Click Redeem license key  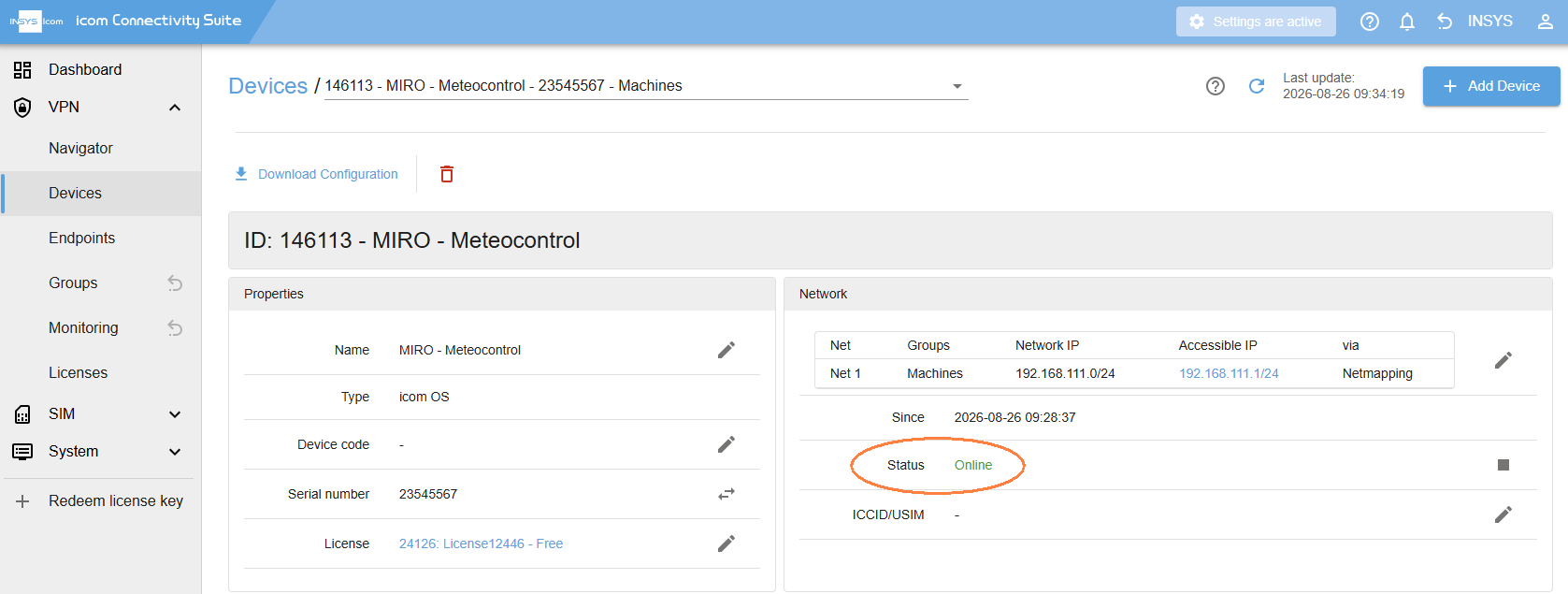(116, 501)
